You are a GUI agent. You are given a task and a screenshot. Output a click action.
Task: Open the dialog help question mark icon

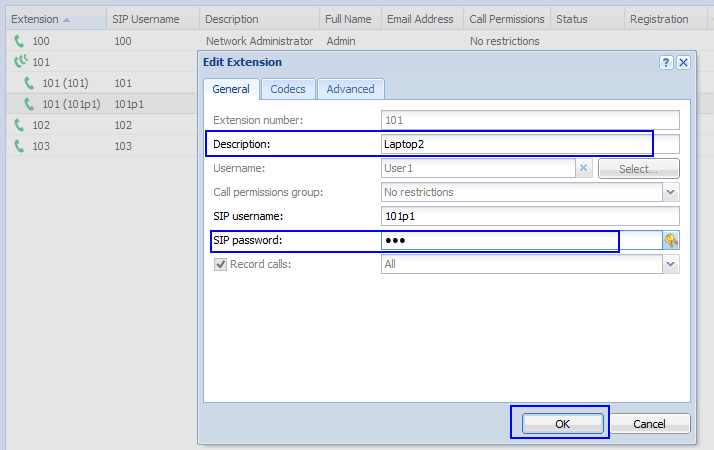coord(666,62)
